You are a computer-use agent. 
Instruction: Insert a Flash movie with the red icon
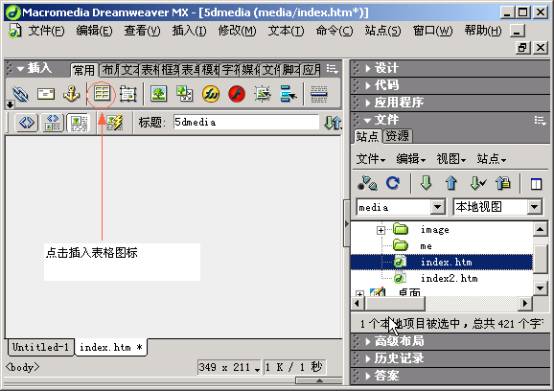[236, 94]
